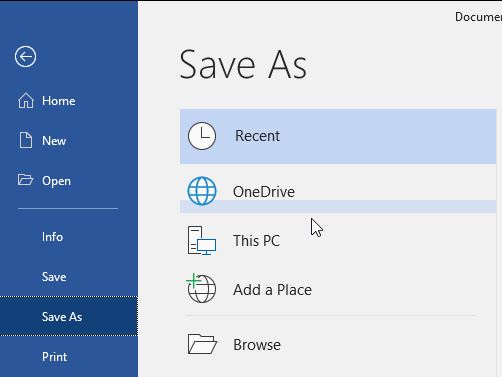The width and height of the screenshot is (502, 377).
Task: Click the Add a Place label
Action: tap(272, 290)
